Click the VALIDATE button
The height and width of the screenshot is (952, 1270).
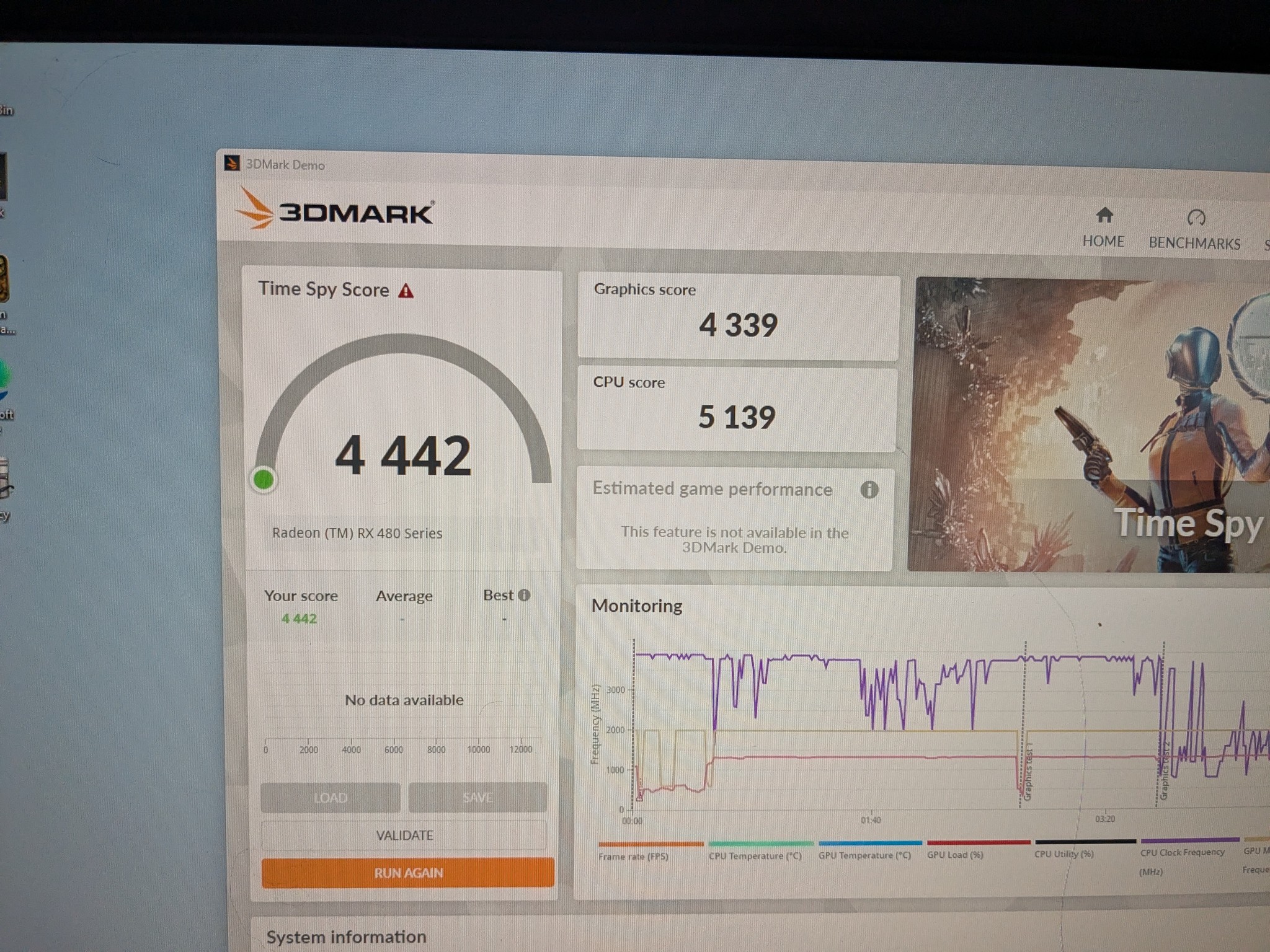[x=404, y=835]
